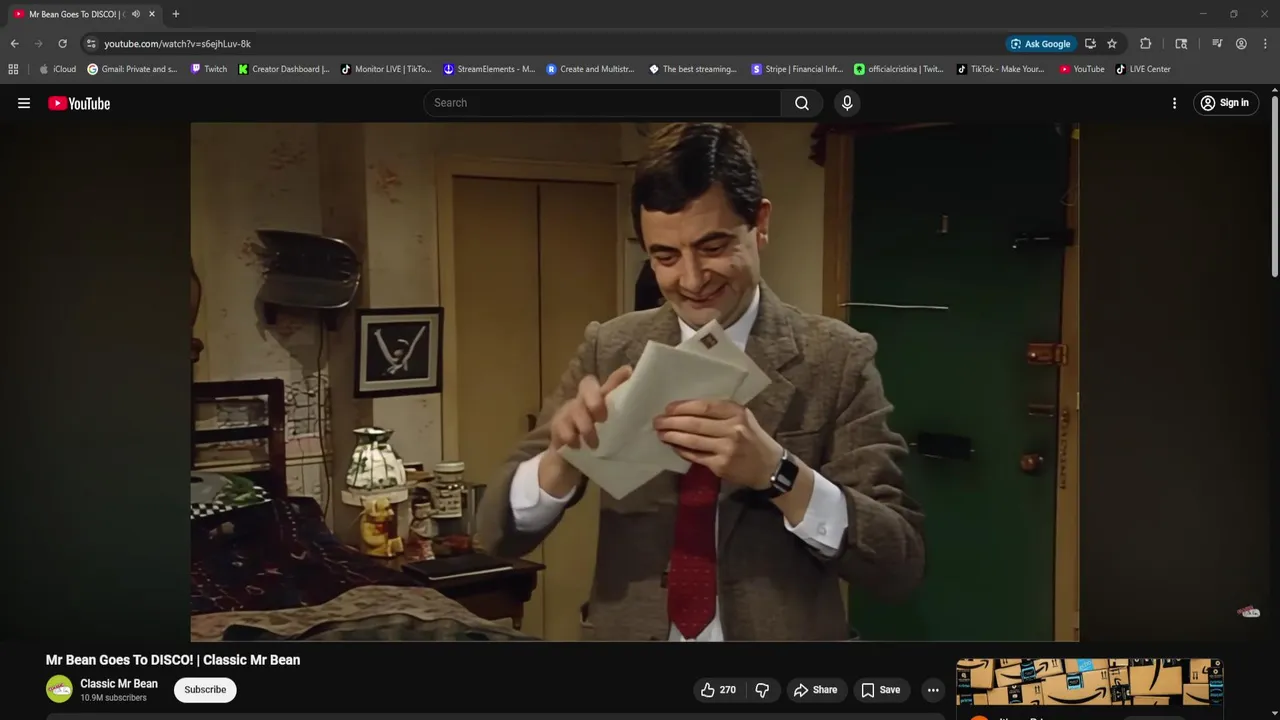Open Chrome profile avatar
1280x720 pixels.
[1241, 44]
